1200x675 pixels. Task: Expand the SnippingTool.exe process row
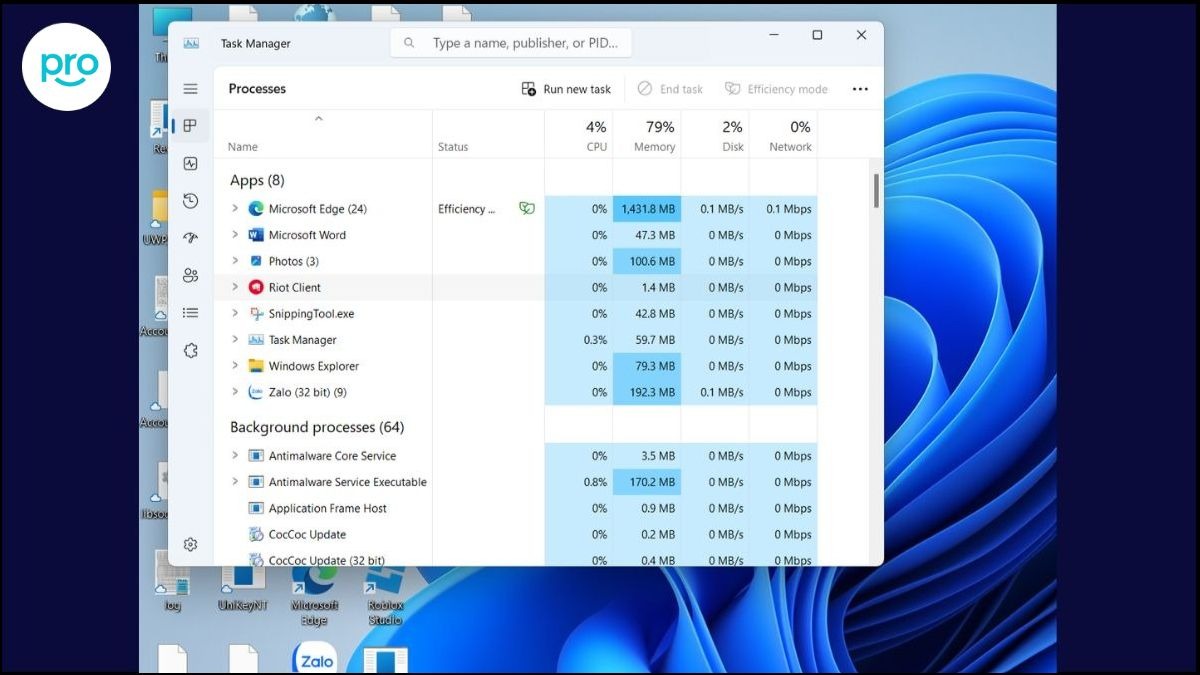(235, 313)
